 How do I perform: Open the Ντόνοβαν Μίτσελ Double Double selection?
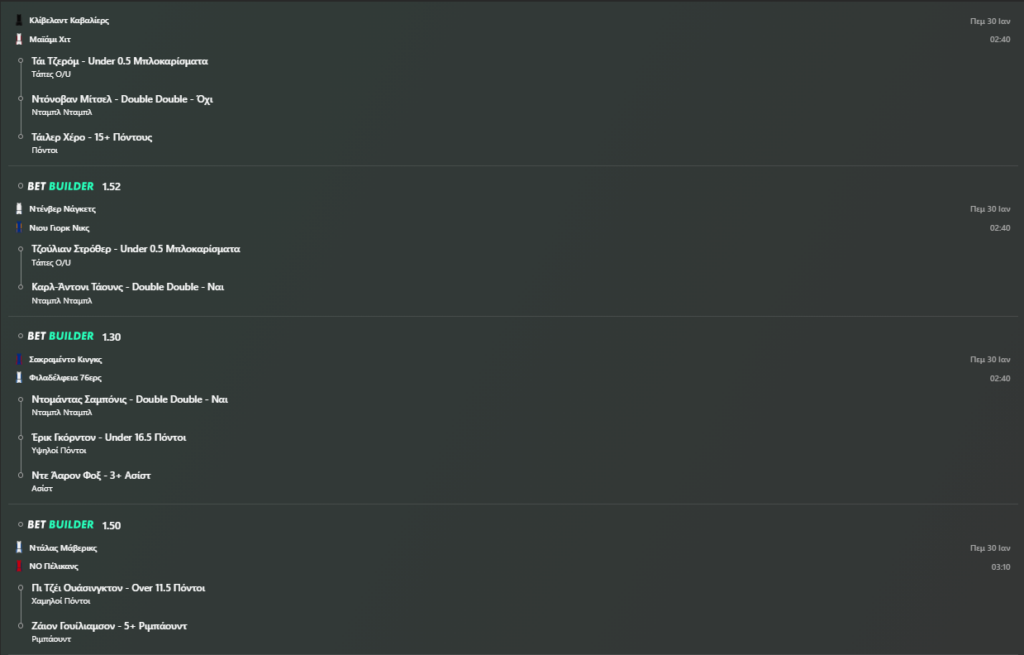[x=122, y=99]
